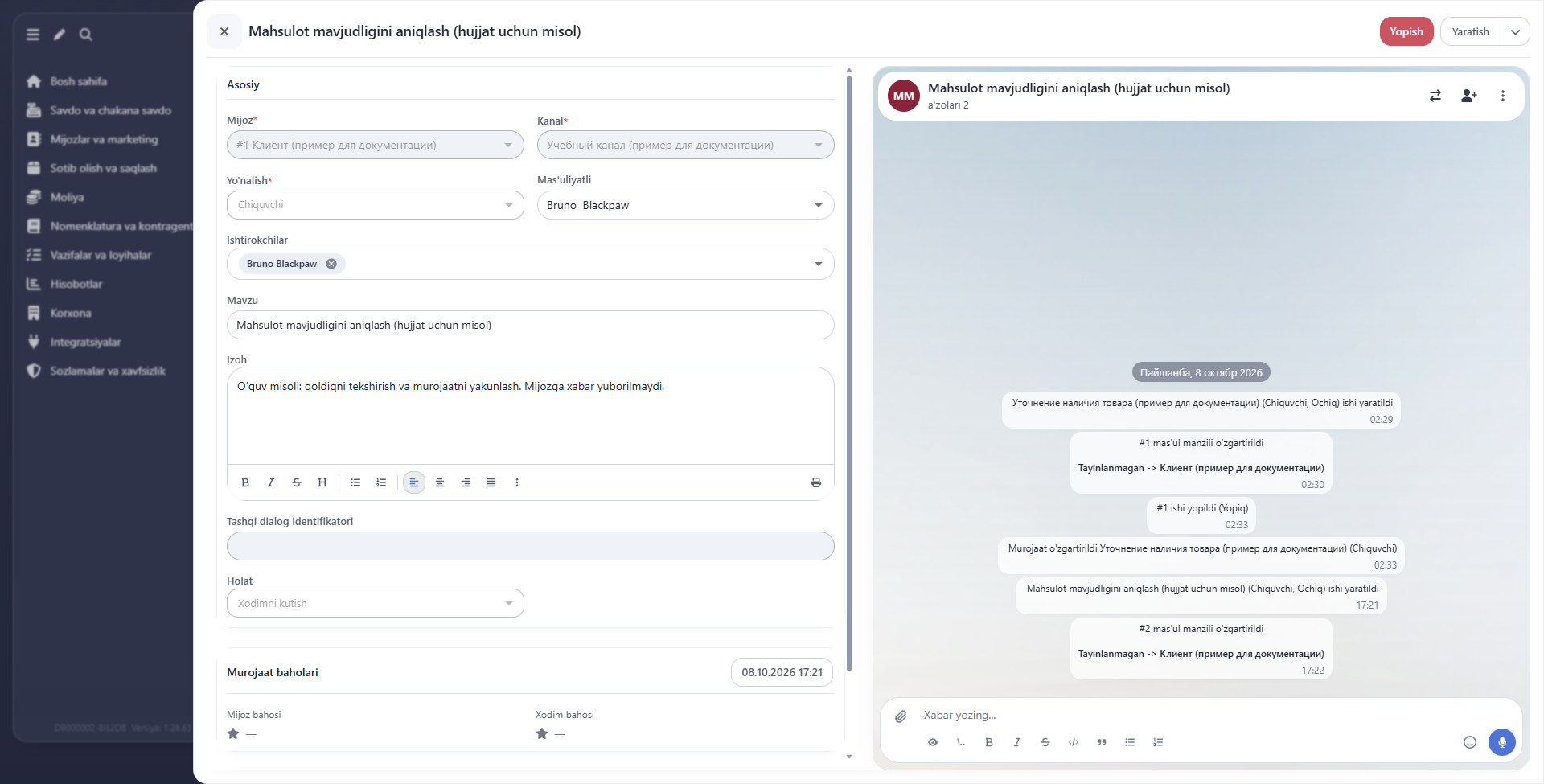The height and width of the screenshot is (784, 1544).
Task: Click the red Yopish button
Action: [1406, 32]
